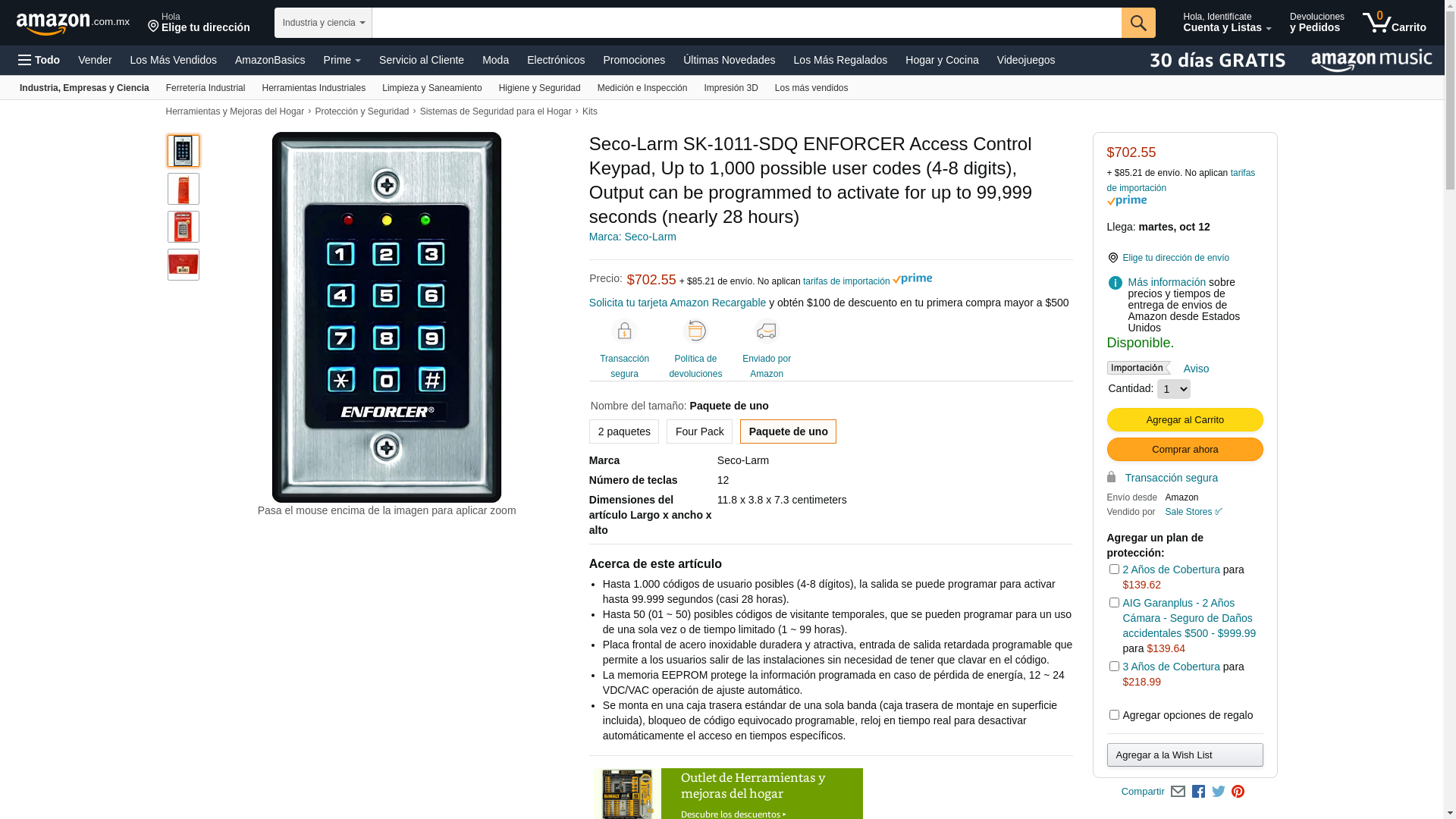Check the 3 Años de Cobertura option

(1114, 667)
